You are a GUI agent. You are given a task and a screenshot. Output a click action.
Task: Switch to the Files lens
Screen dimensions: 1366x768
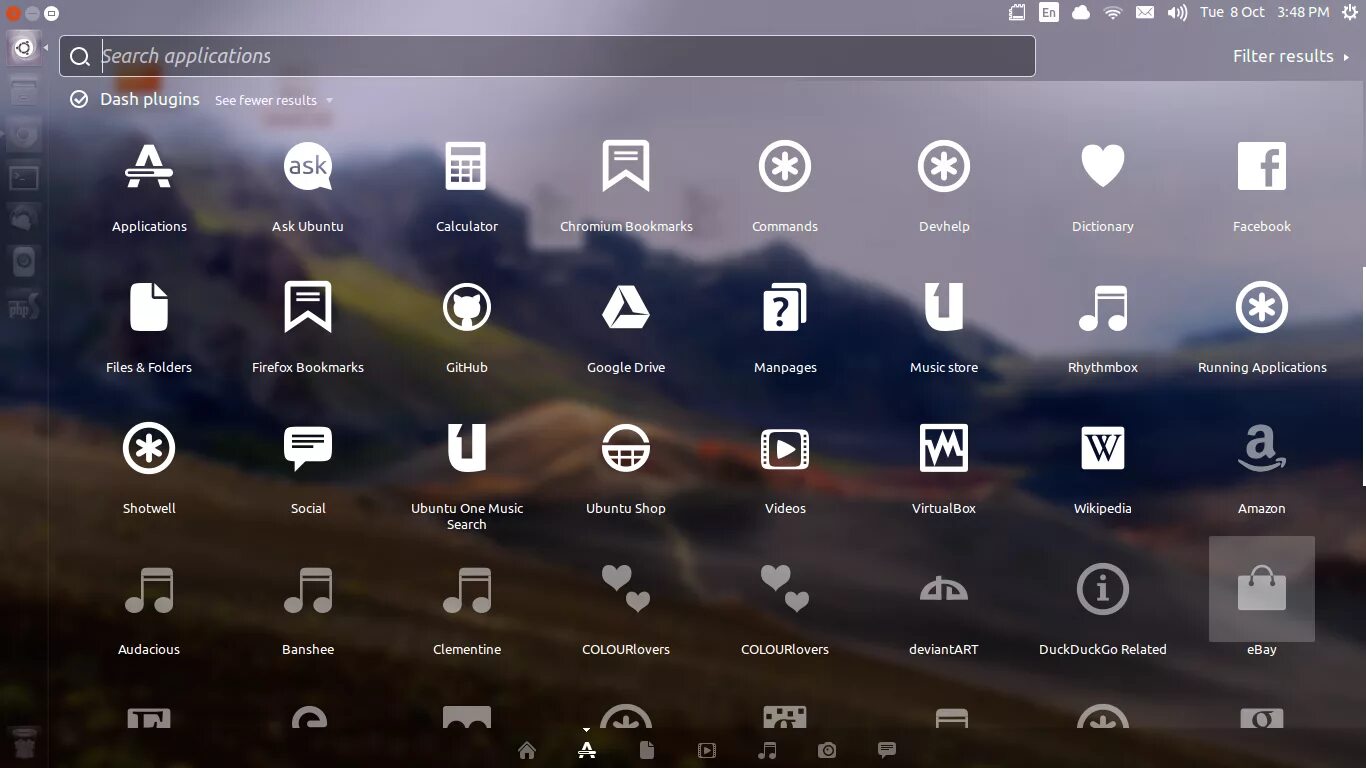click(647, 750)
